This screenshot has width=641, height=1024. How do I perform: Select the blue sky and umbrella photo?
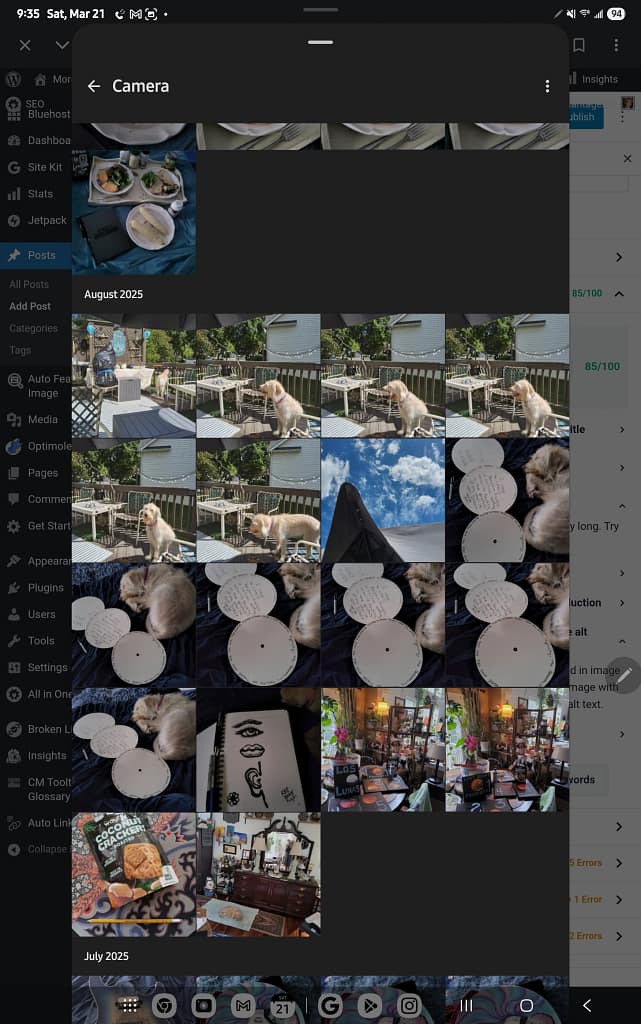point(383,500)
